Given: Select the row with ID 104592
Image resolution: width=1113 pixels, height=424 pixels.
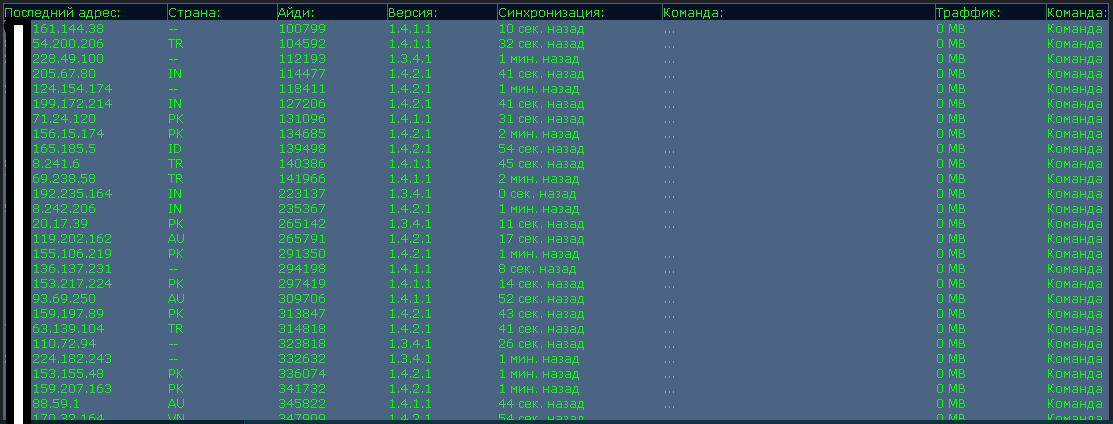Looking at the screenshot, I should pyautogui.click(x=302, y=44).
